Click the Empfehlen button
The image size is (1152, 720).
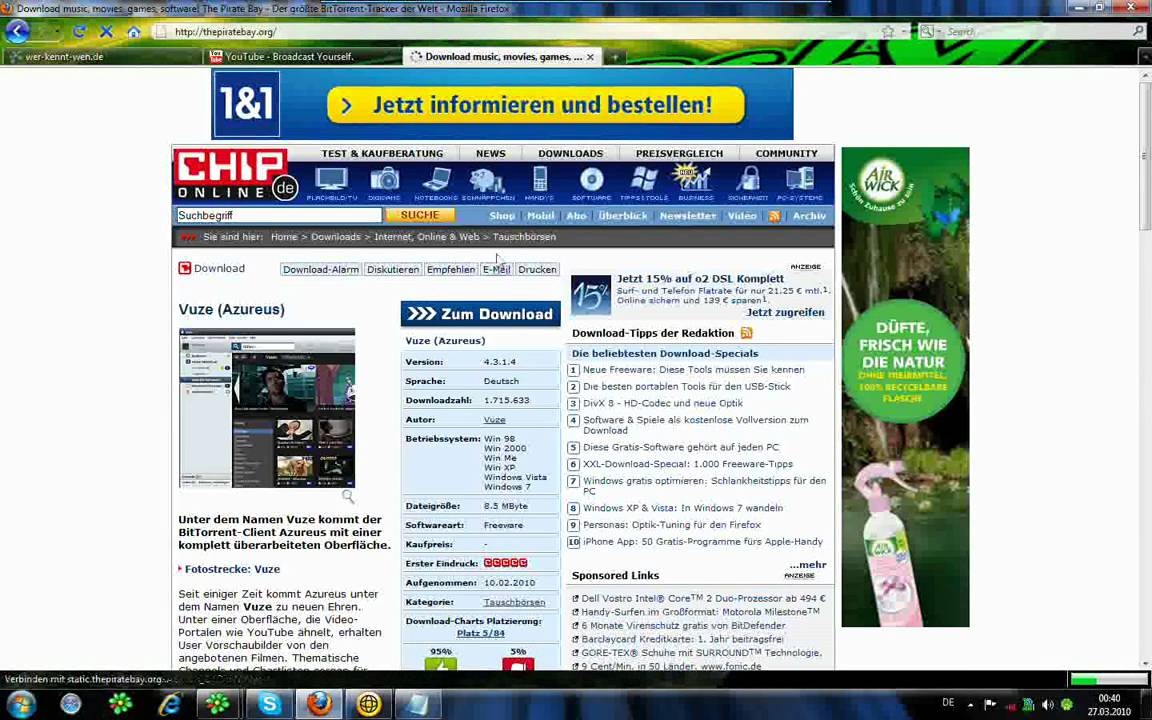450,270
